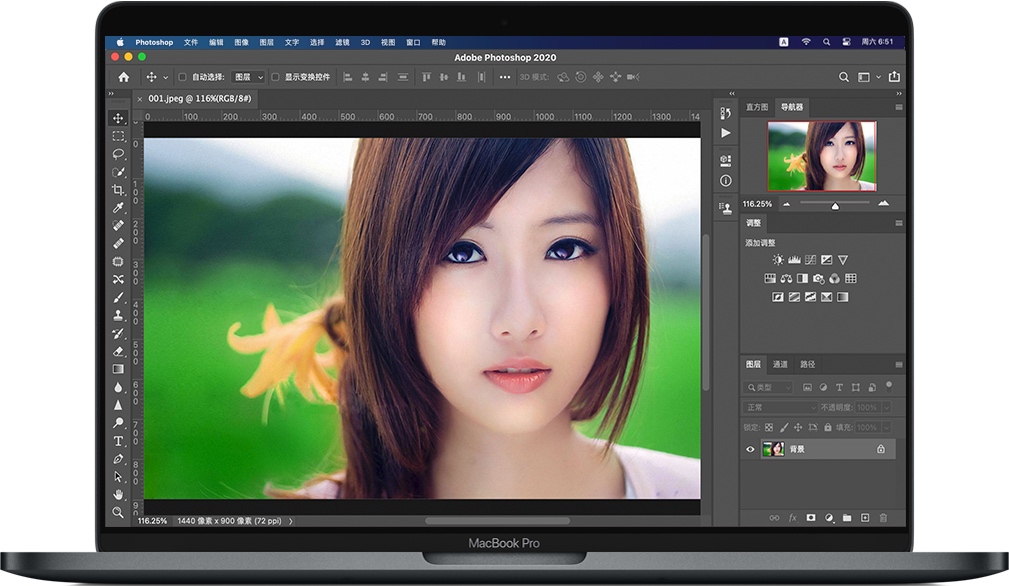Select the Zoom tool
The height and width of the screenshot is (586, 1009).
[118, 513]
